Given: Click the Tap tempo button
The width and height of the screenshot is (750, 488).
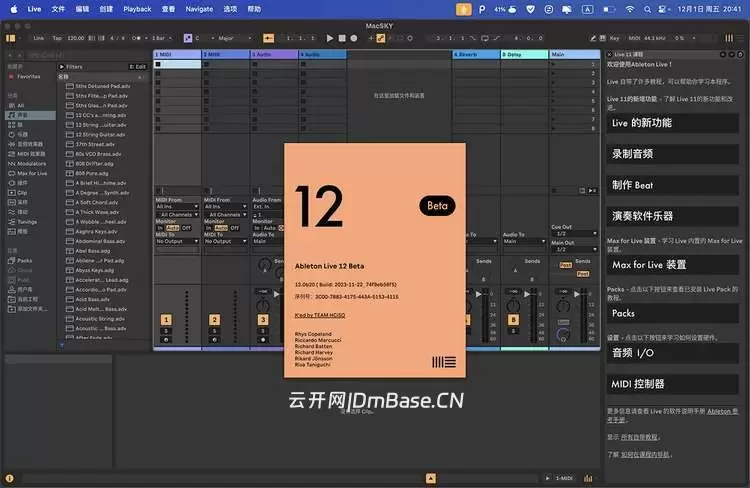Looking at the screenshot, I should [x=57, y=38].
